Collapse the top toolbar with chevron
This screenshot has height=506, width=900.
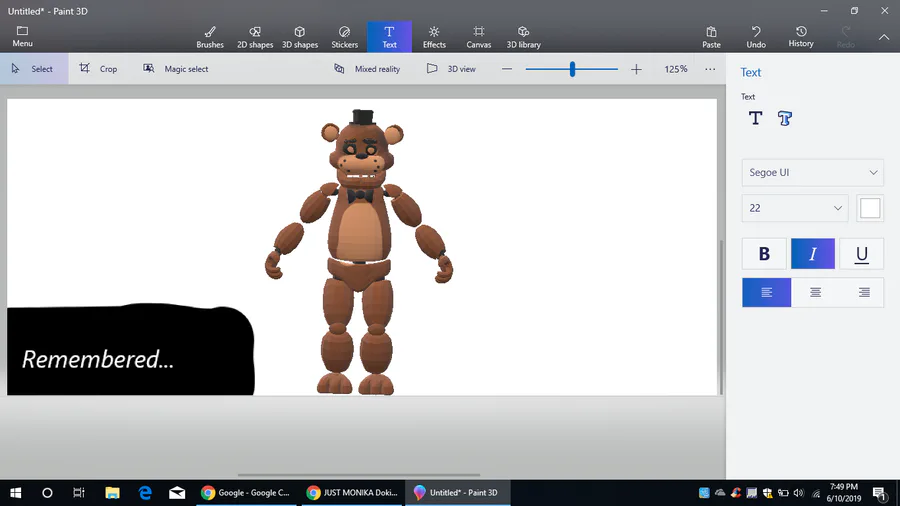[884, 37]
